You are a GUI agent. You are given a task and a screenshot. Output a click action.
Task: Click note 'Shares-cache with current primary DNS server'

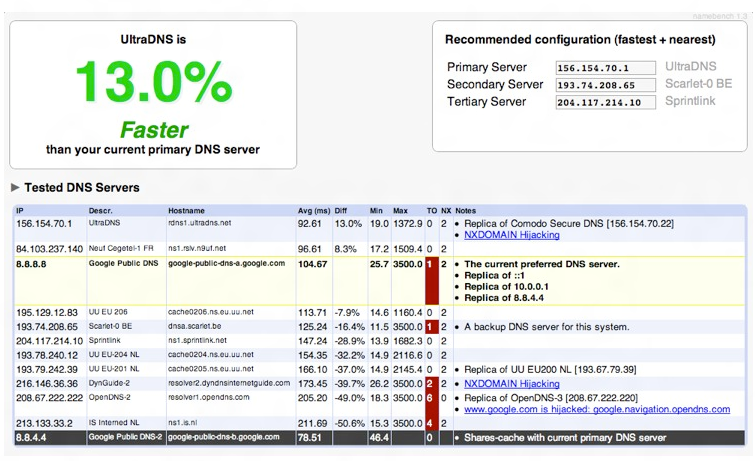(565, 437)
